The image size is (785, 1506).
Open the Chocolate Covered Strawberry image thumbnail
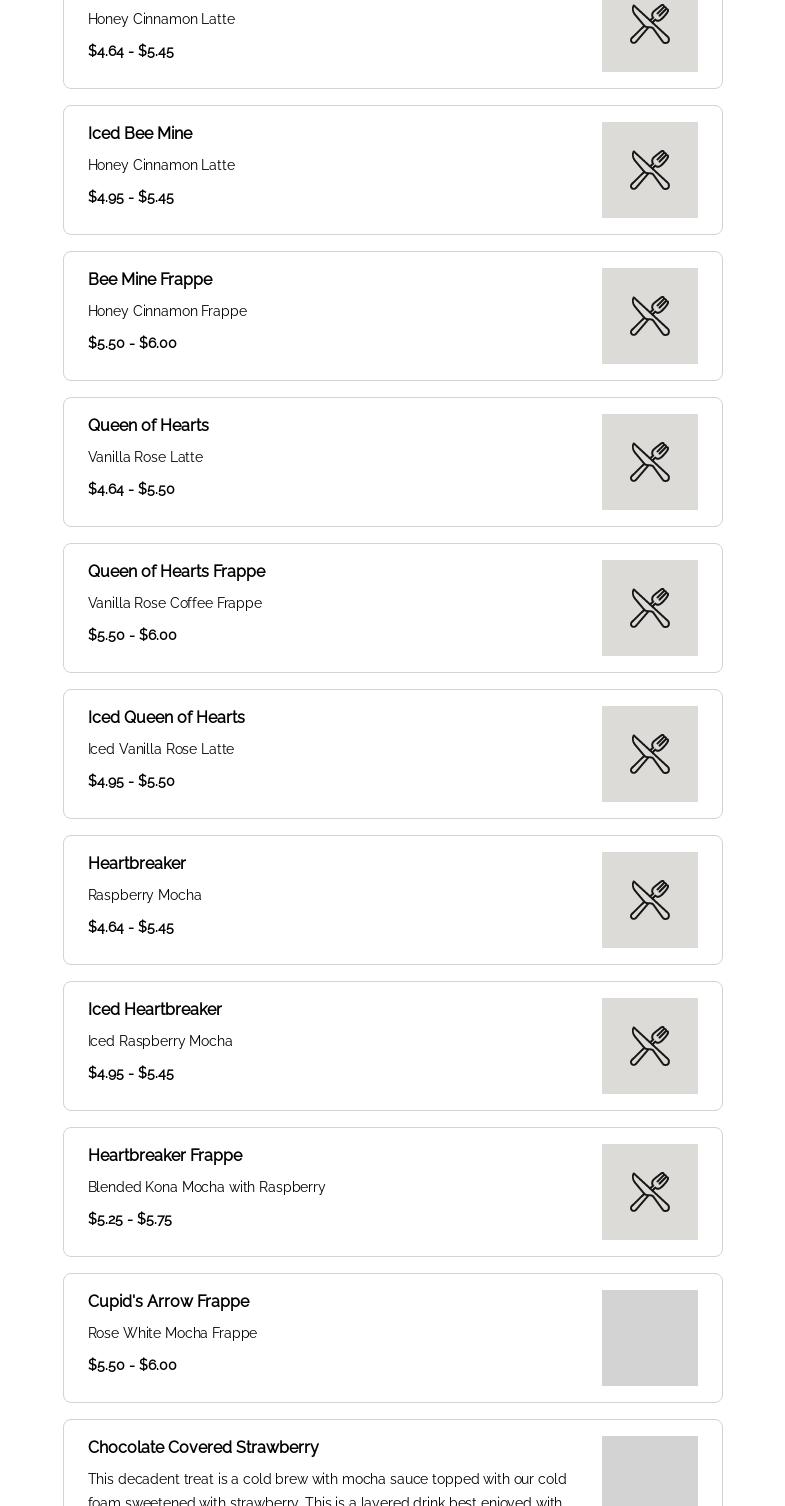point(650,1472)
